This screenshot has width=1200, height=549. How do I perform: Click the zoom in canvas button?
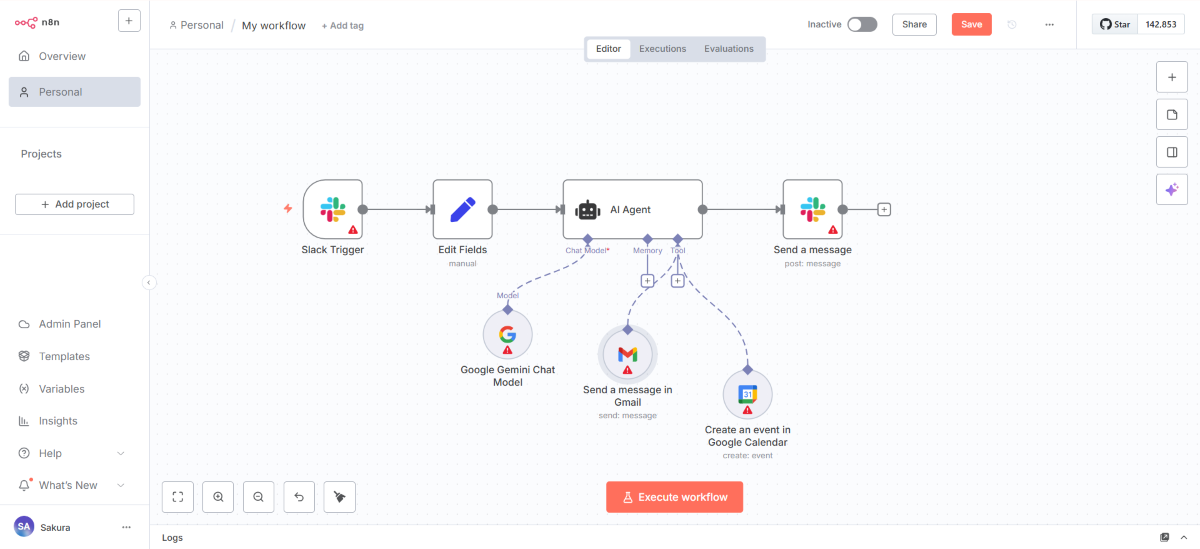pos(218,496)
